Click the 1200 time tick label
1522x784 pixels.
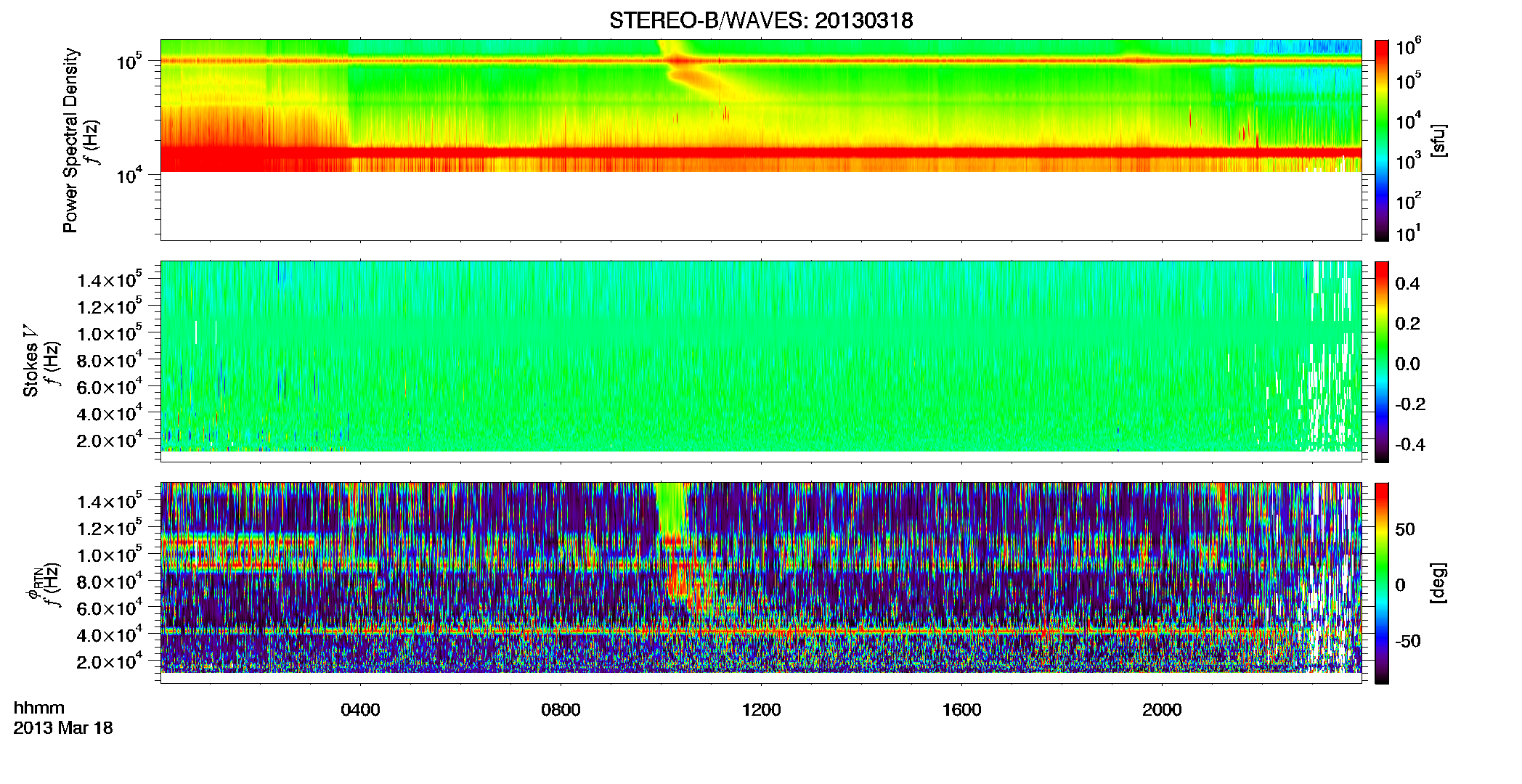pos(761,710)
